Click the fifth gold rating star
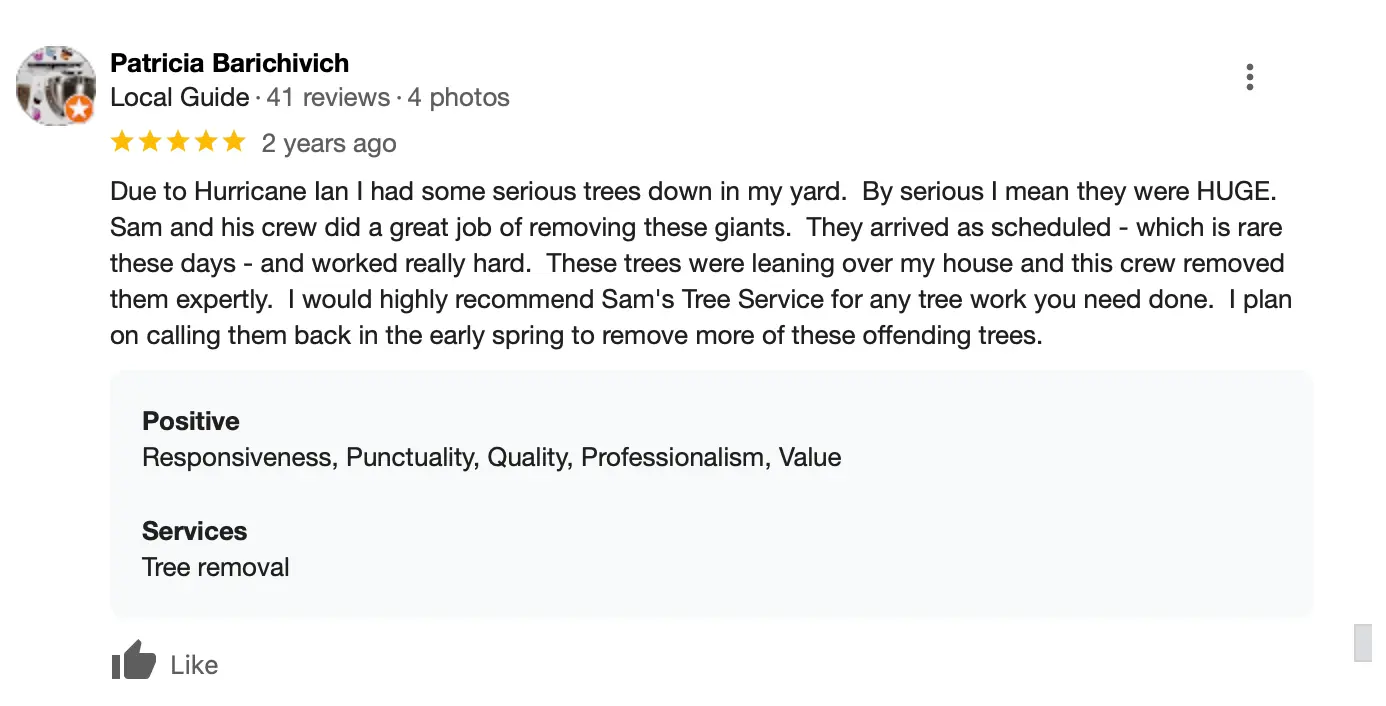 tap(234, 142)
